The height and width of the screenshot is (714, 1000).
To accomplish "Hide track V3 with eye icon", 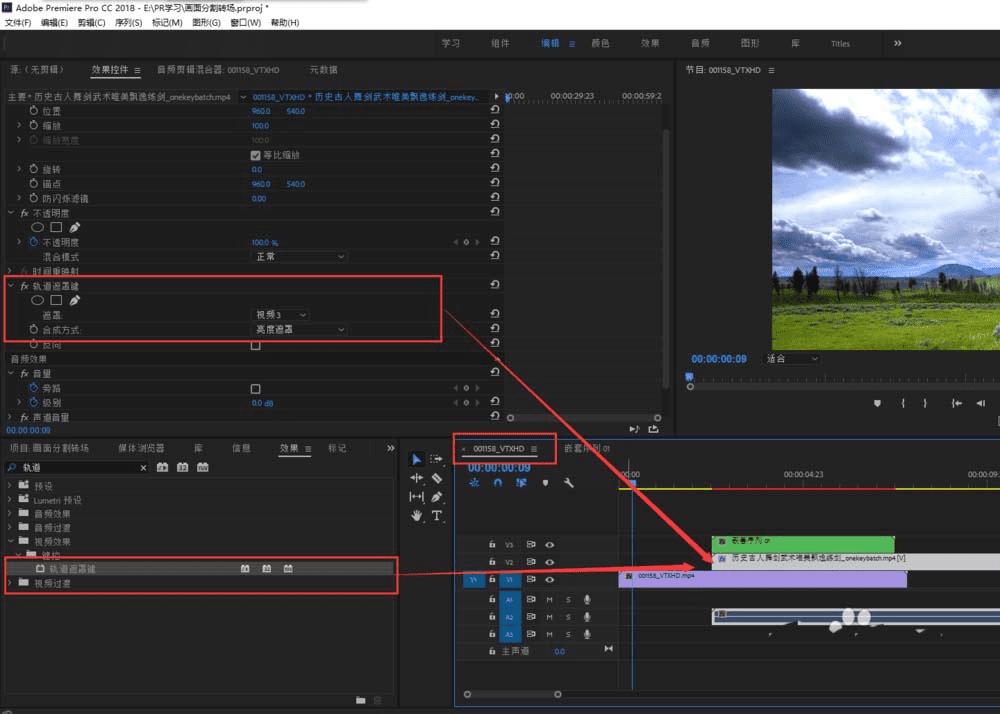I will point(549,545).
